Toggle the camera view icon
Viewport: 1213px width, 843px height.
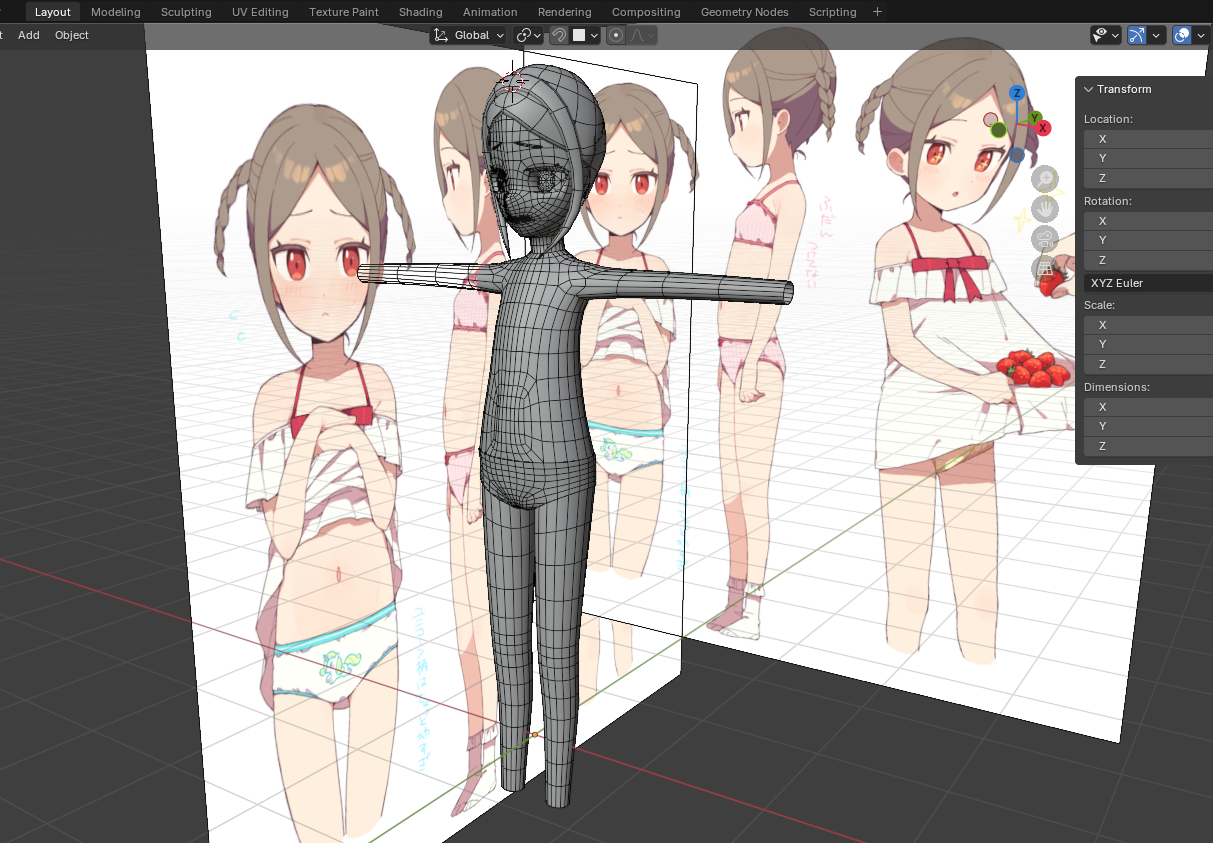pyautogui.click(x=1046, y=239)
